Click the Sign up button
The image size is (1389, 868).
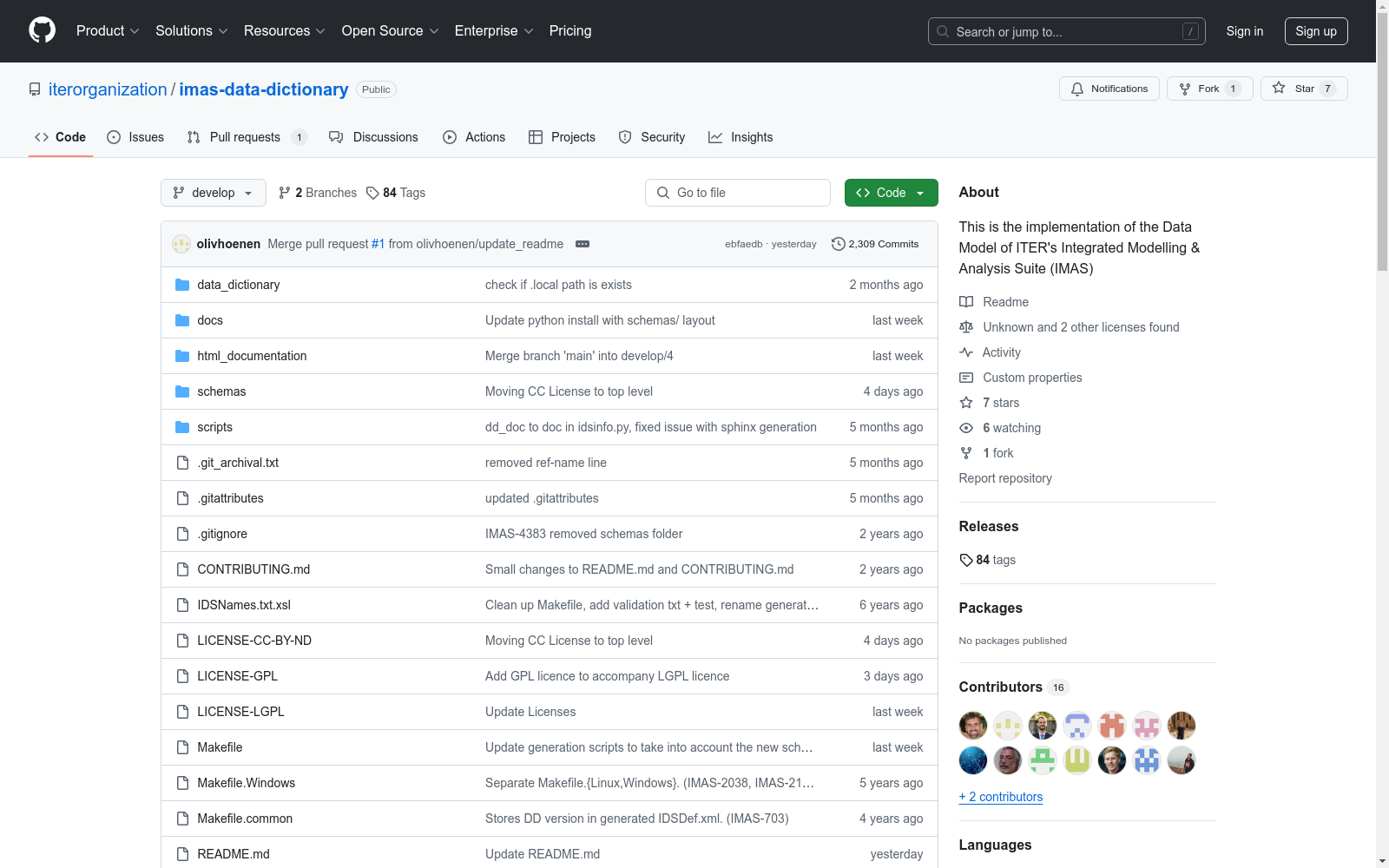(x=1316, y=31)
